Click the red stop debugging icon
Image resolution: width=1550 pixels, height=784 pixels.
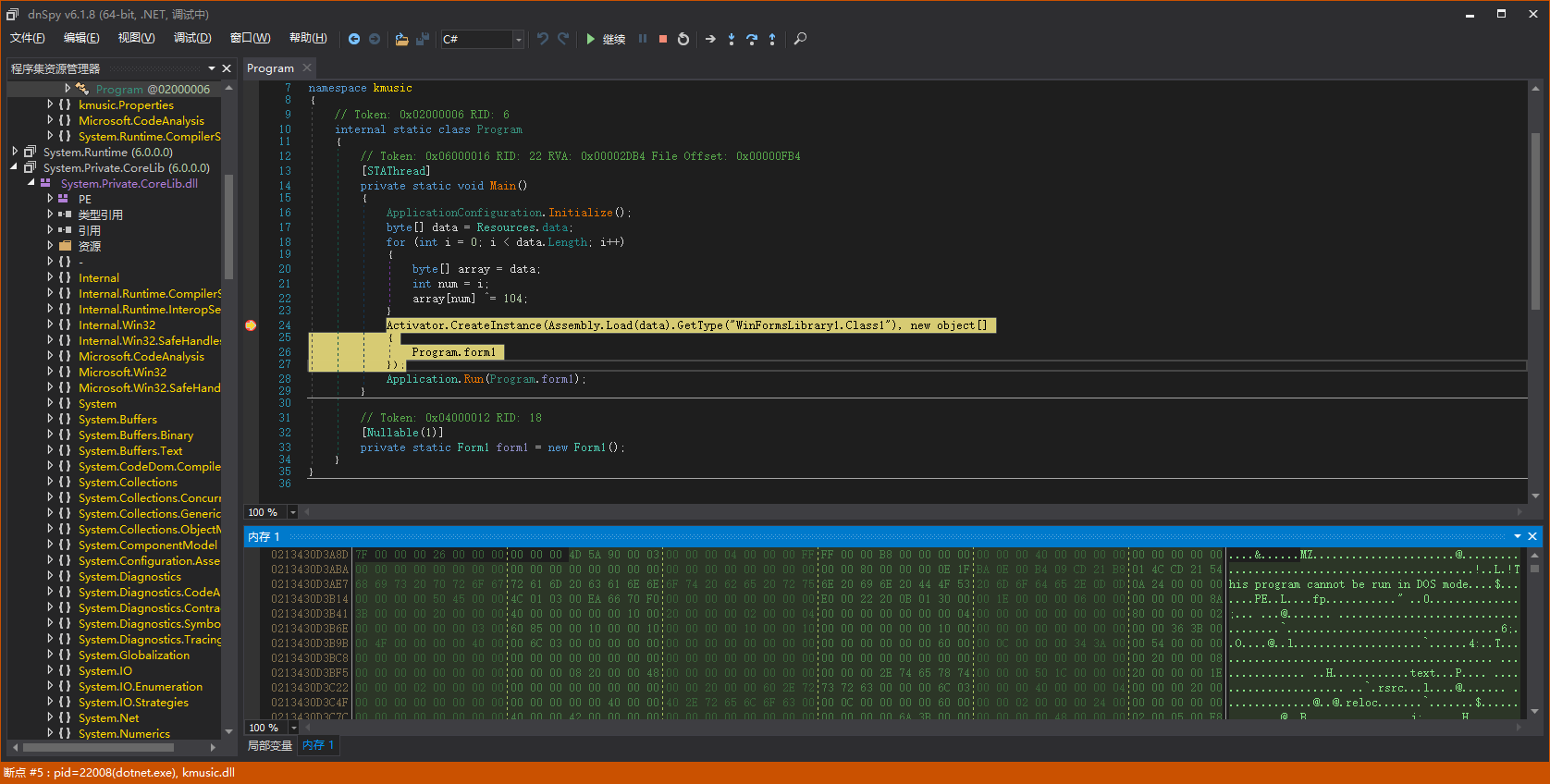point(663,39)
